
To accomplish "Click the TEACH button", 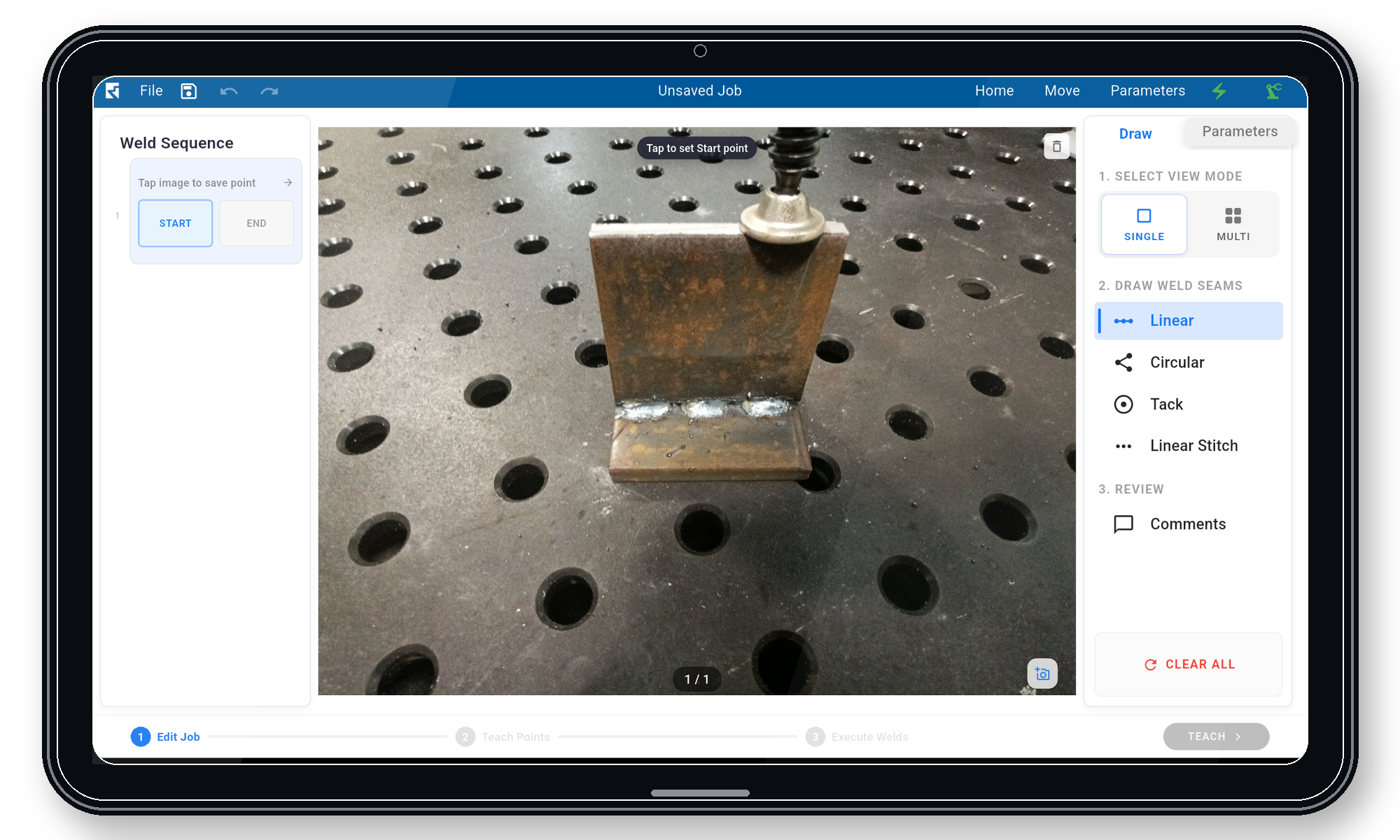I will [1216, 736].
